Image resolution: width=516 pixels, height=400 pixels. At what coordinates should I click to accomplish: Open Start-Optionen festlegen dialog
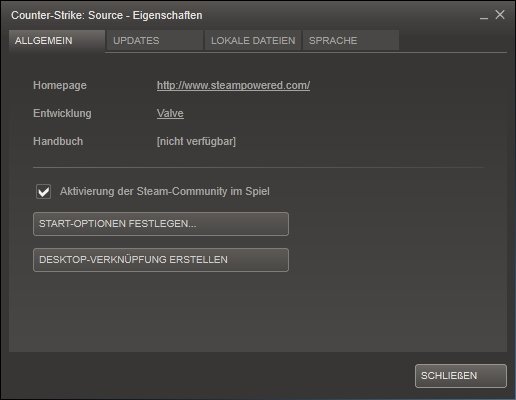161,224
